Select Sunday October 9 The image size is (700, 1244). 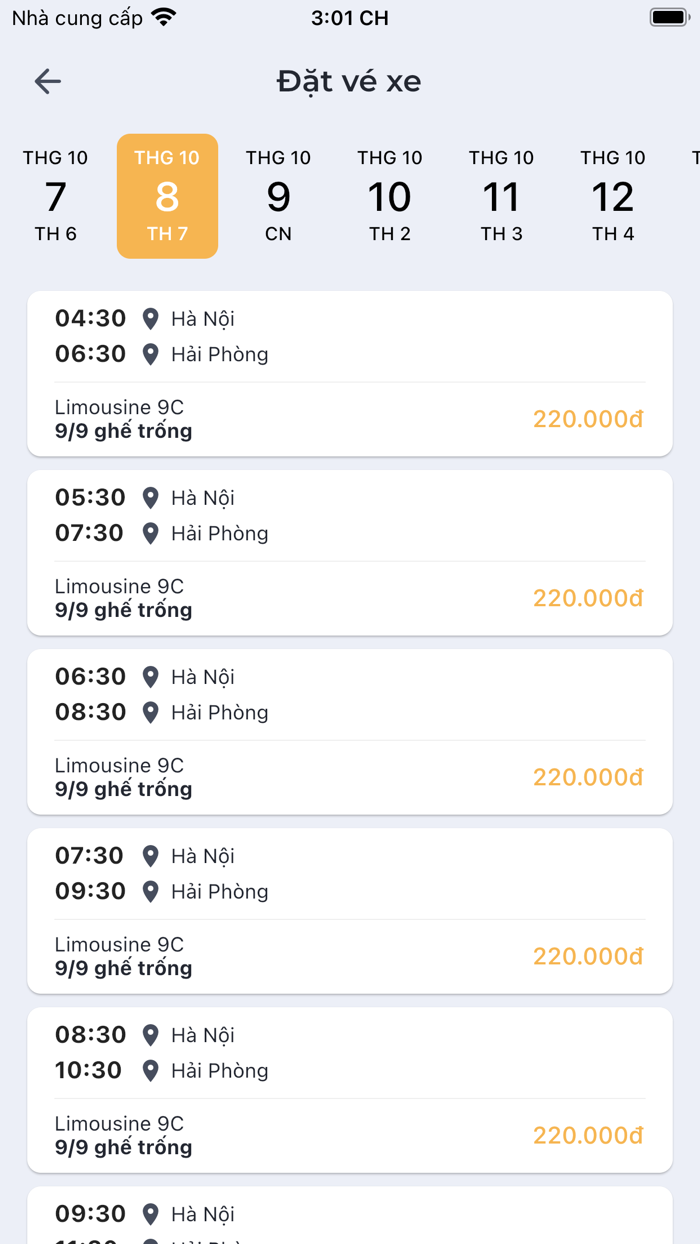(x=278, y=196)
